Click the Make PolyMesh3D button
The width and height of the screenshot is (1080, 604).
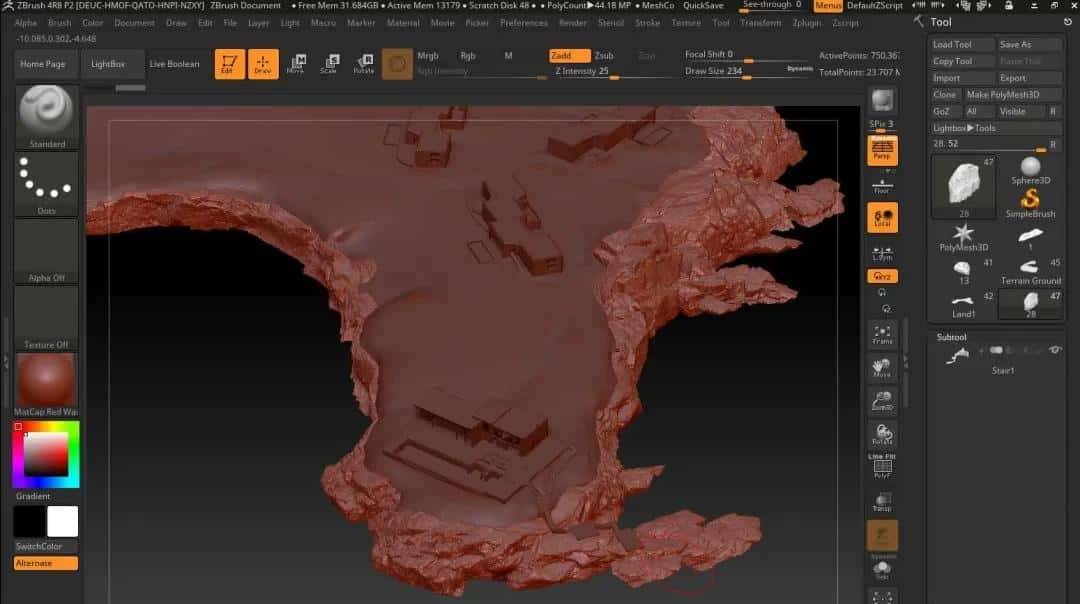coord(1005,94)
